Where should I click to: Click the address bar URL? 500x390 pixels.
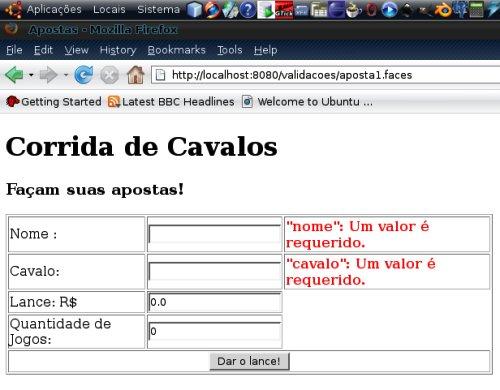click(292, 75)
